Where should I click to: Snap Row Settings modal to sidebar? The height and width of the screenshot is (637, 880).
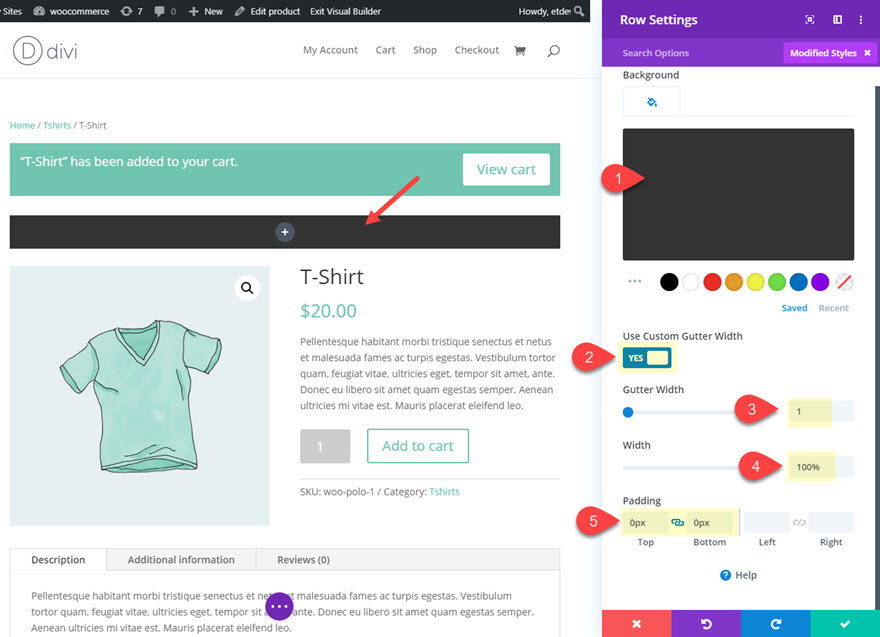pyautogui.click(x=837, y=20)
